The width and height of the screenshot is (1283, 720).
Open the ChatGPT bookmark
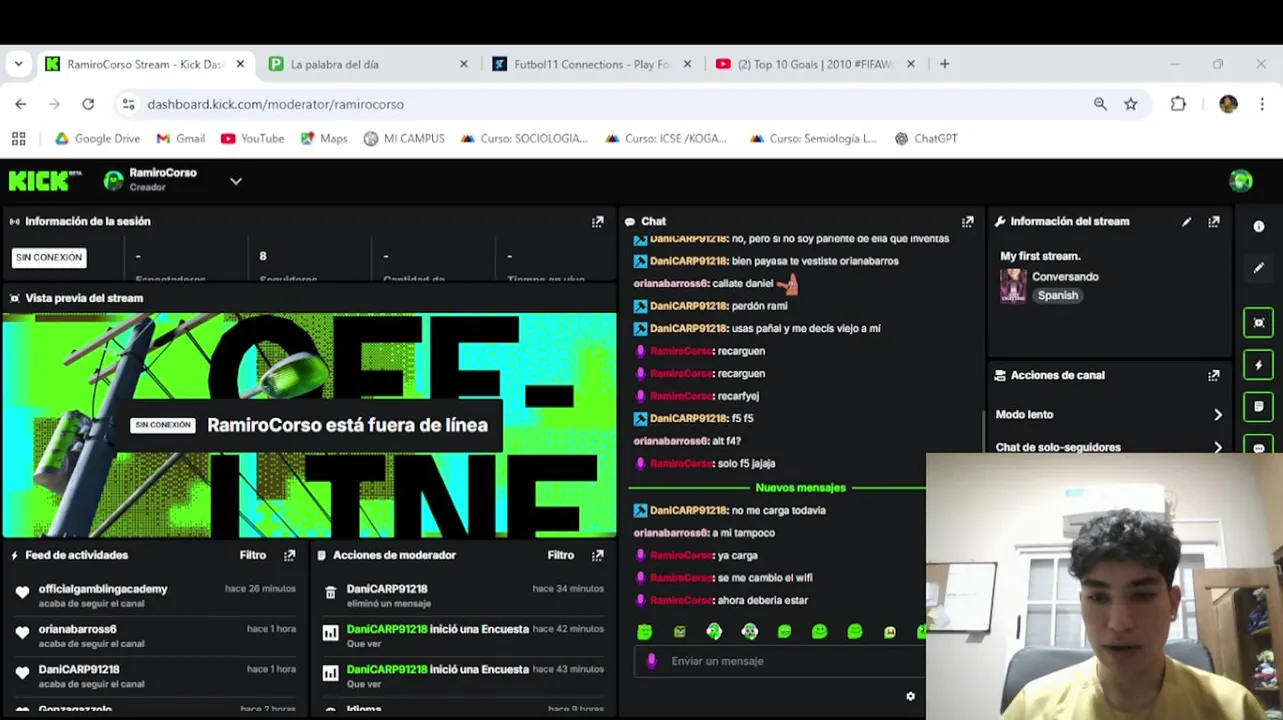coord(926,139)
